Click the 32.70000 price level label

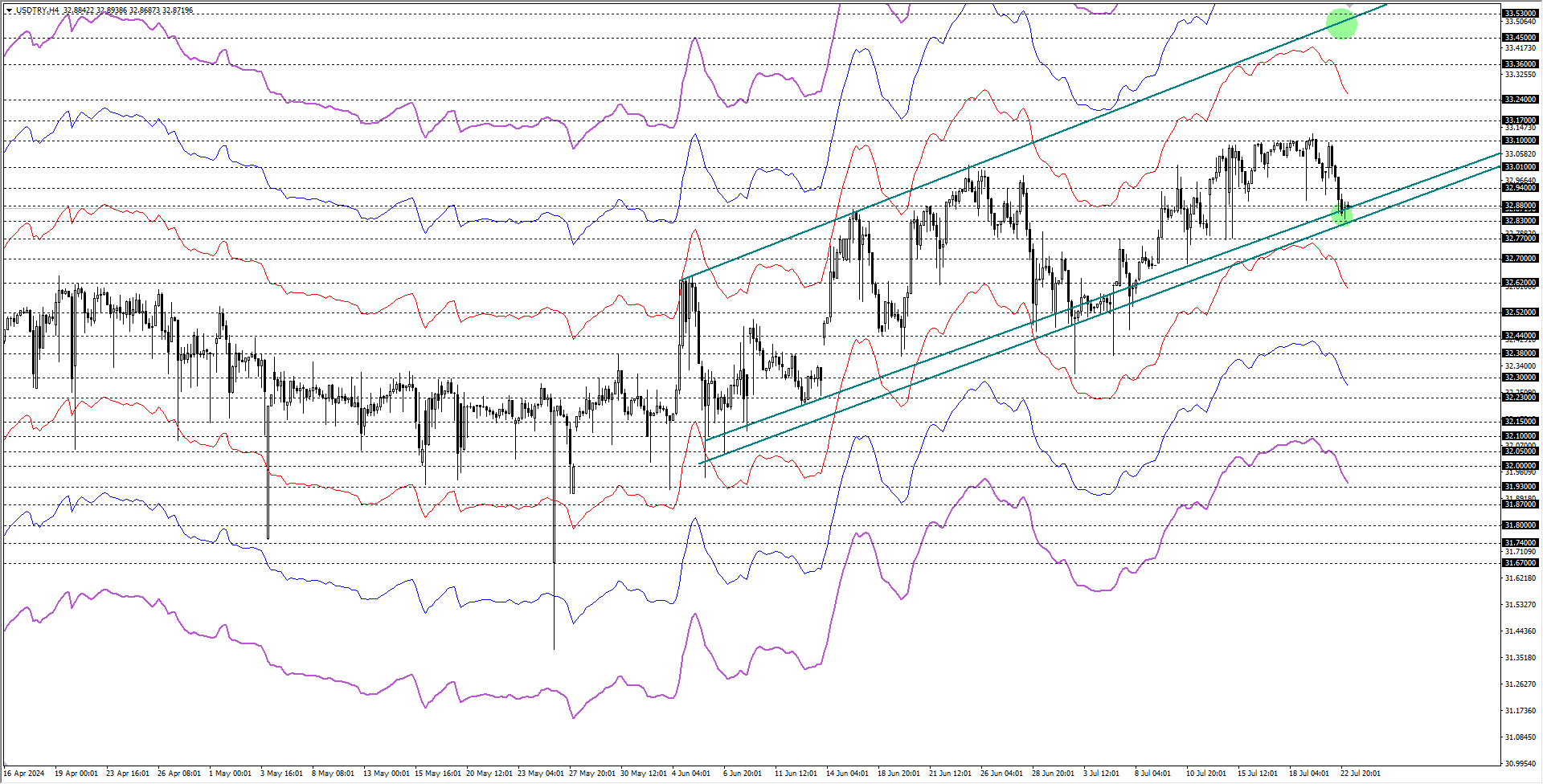tap(1520, 259)
